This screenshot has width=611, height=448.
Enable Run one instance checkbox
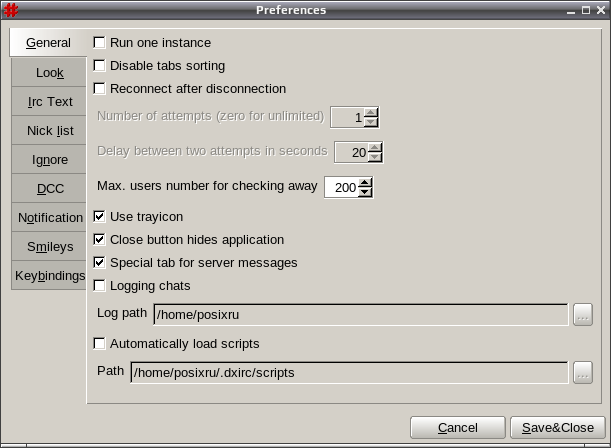(99, 42)
